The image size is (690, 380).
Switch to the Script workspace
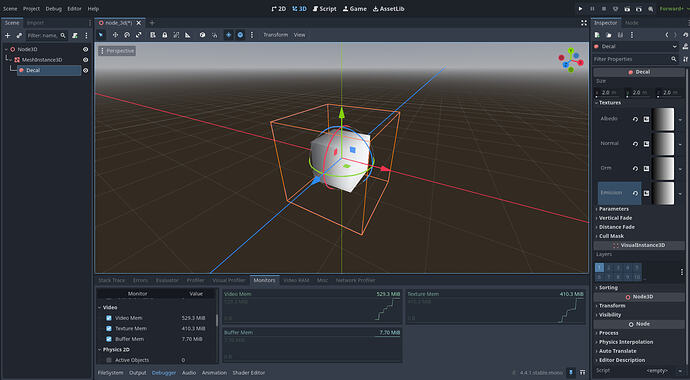tap(325, 9)
